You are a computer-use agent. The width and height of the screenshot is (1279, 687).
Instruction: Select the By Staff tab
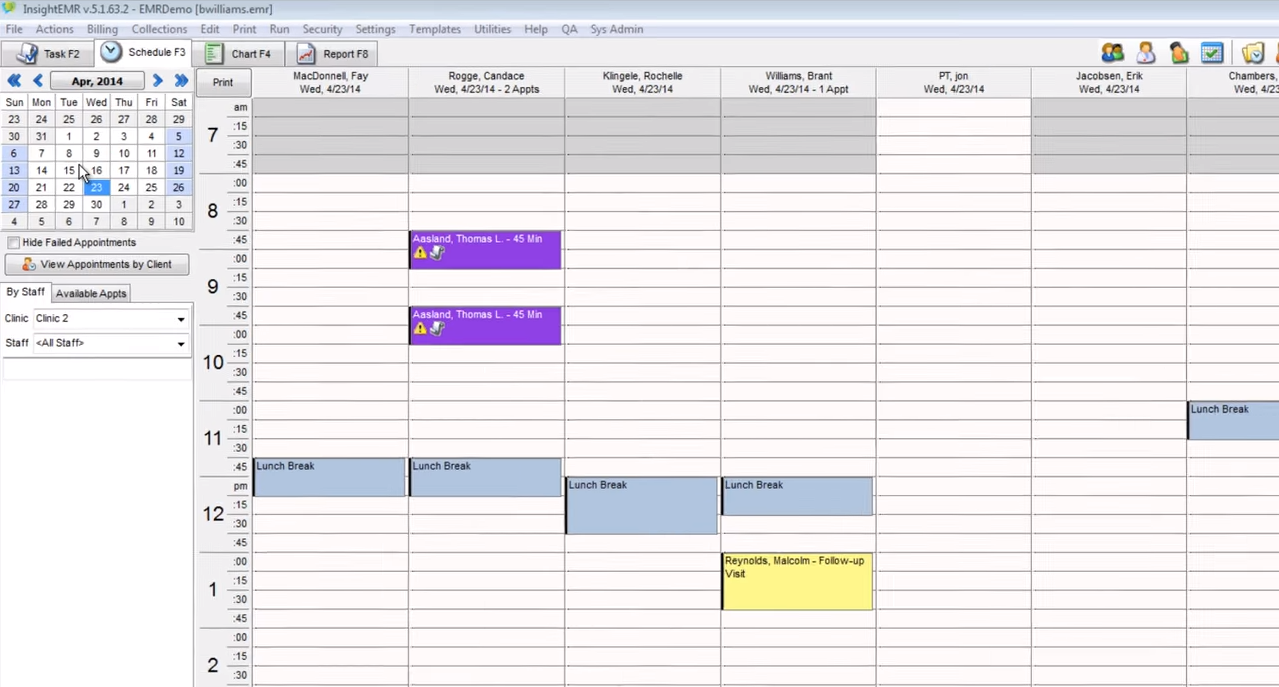click(26, 292)
